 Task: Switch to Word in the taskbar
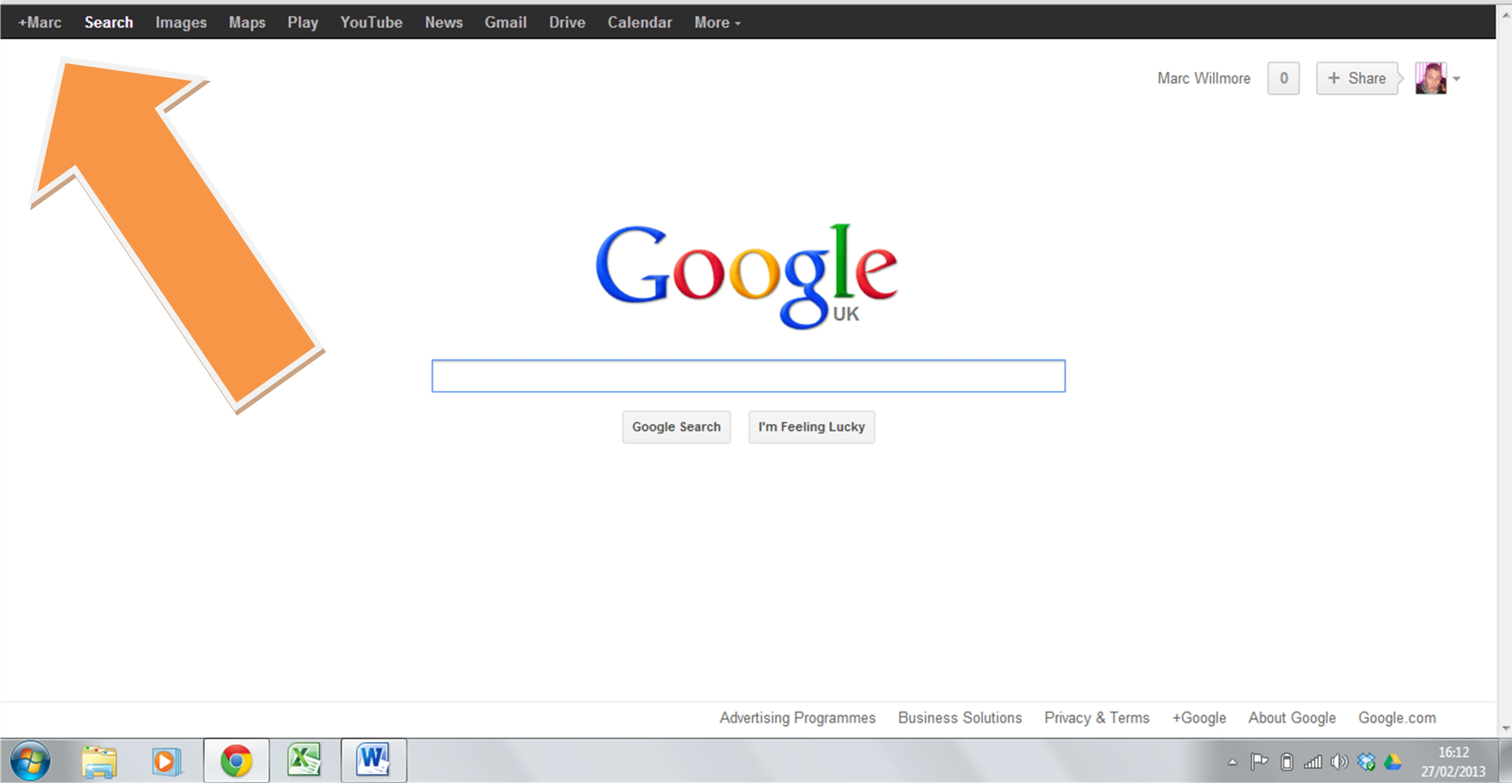pyautogui.click(x=373, y=762)
